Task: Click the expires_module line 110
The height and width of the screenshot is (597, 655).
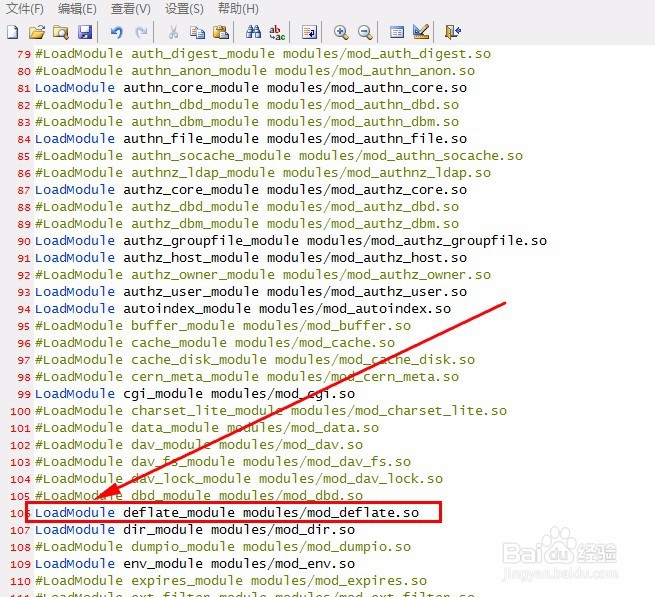Action: [231, 581]
